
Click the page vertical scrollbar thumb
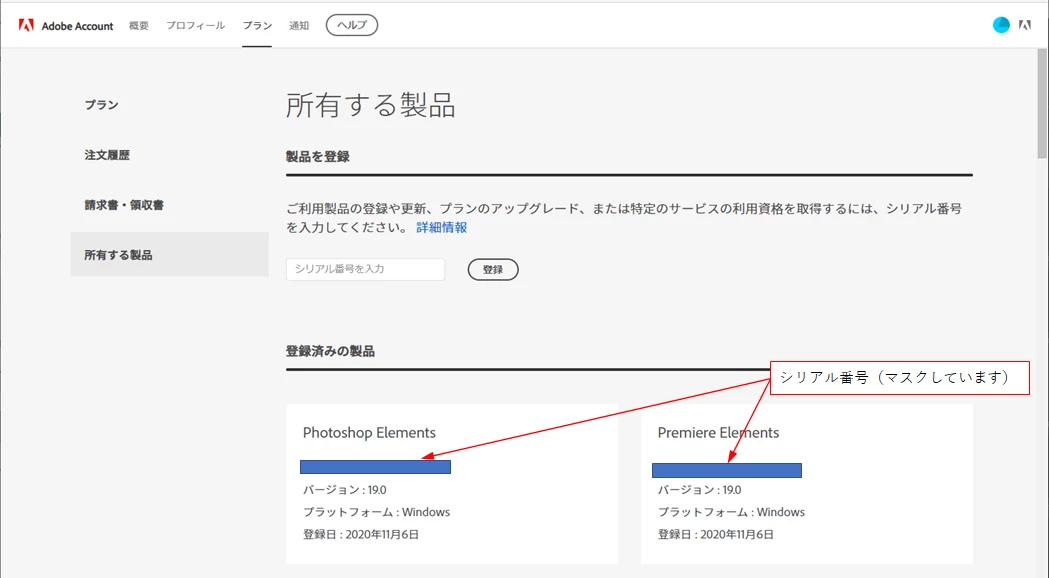click(x=1042, y=104)
